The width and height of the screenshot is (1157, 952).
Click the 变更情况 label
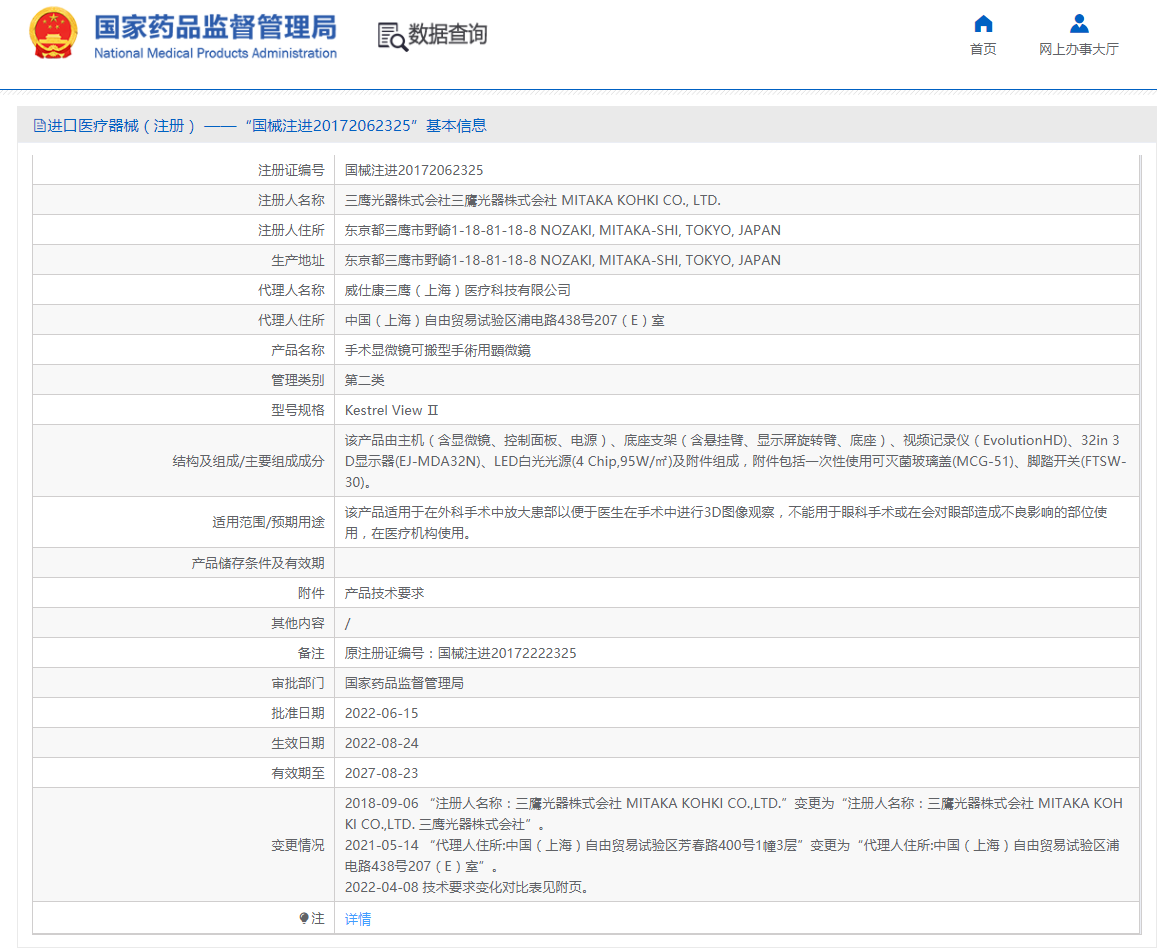[297, 845]
